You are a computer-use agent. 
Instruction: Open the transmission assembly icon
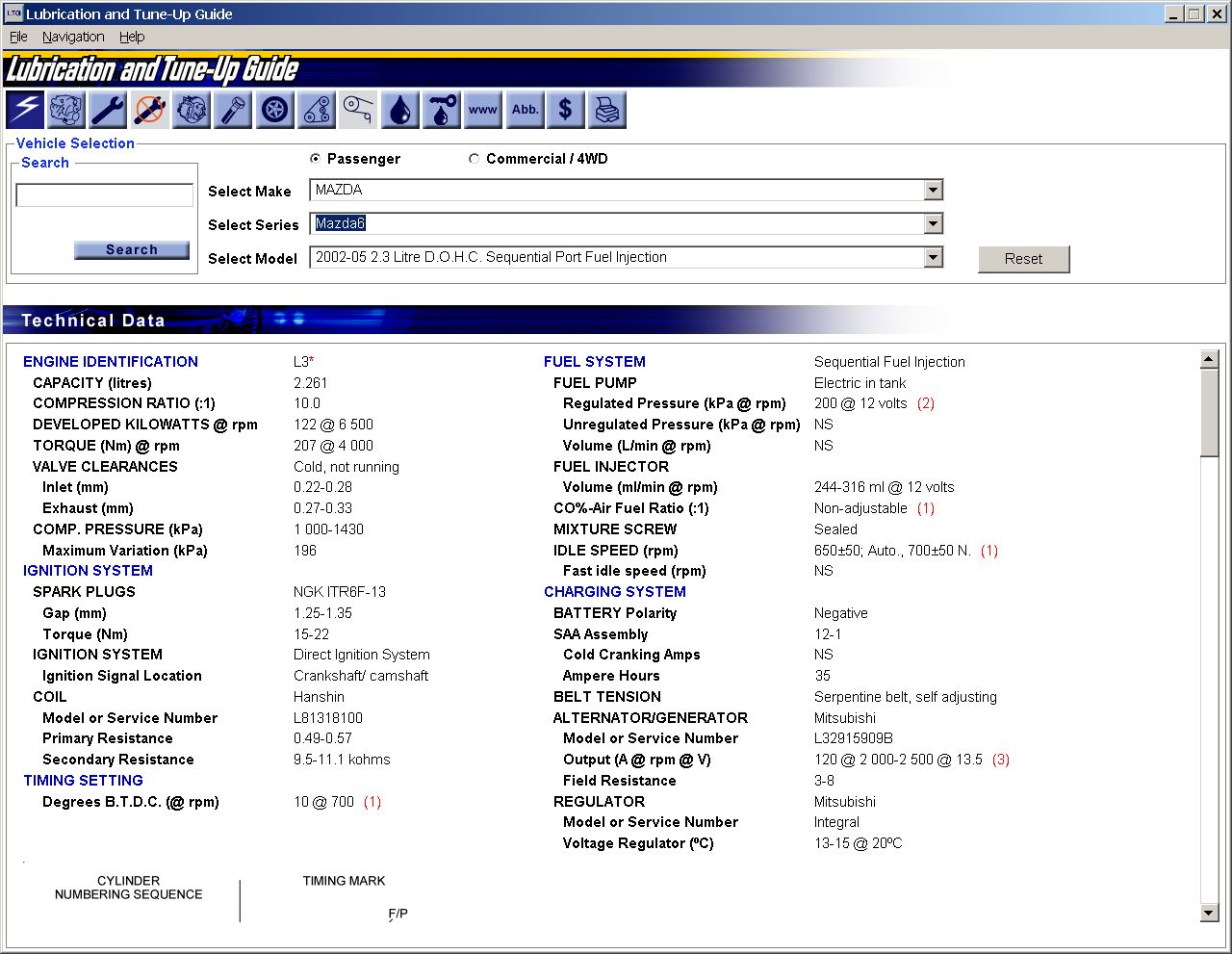pyautogui.click(x=192, y=110)
